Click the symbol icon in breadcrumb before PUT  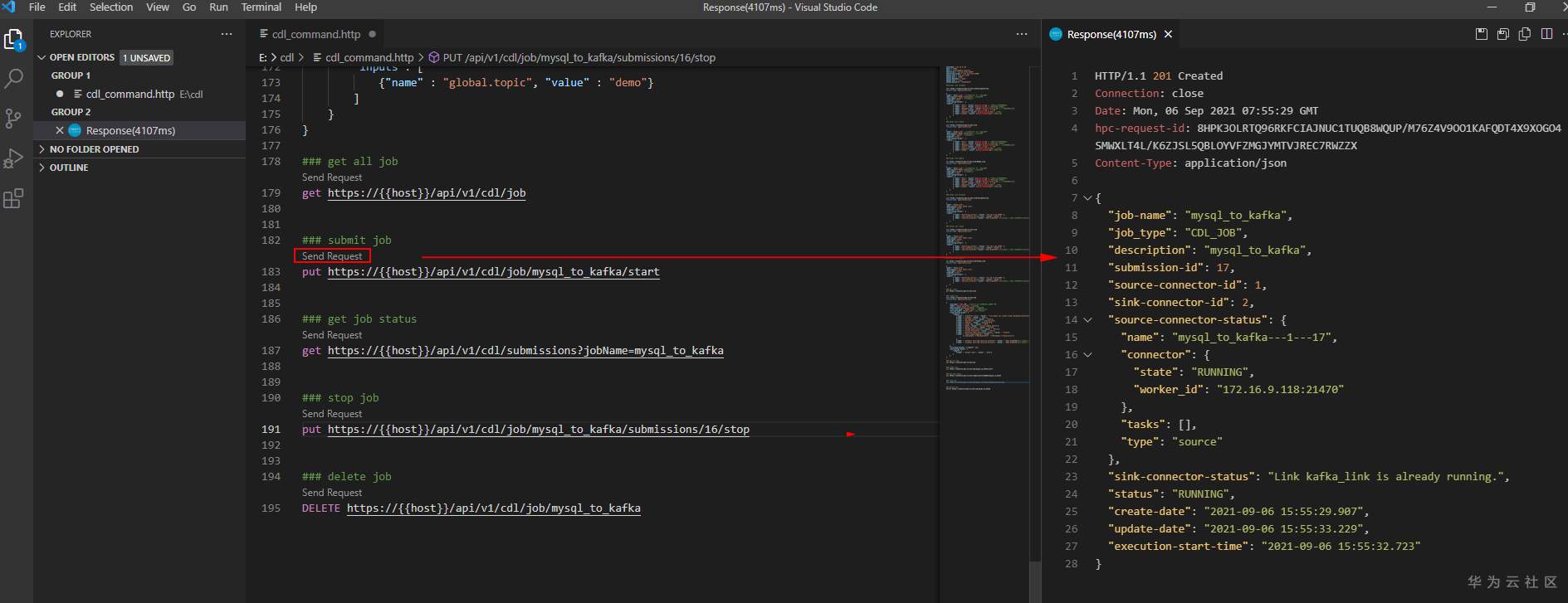pyautogui.click(x=434, y=57)
